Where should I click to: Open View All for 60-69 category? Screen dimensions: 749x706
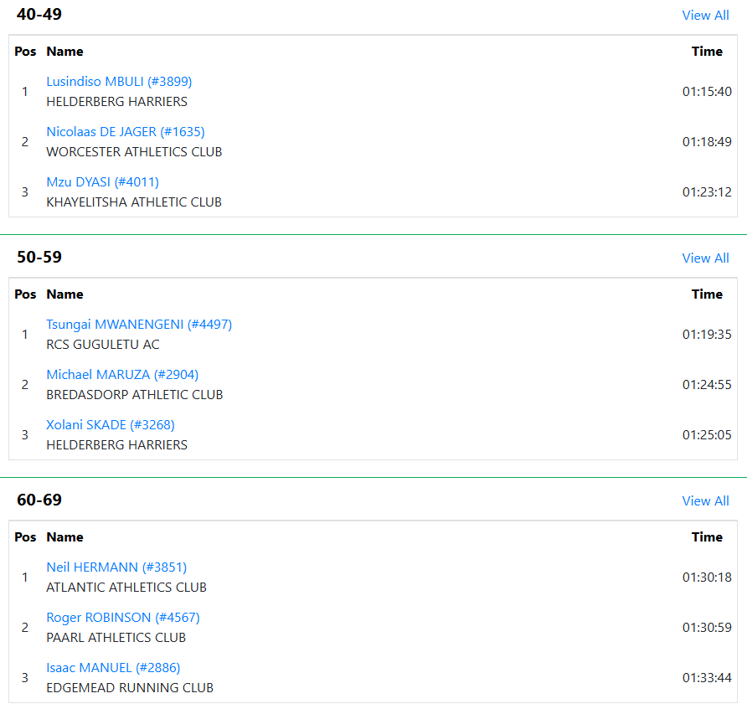click(705, 501)
